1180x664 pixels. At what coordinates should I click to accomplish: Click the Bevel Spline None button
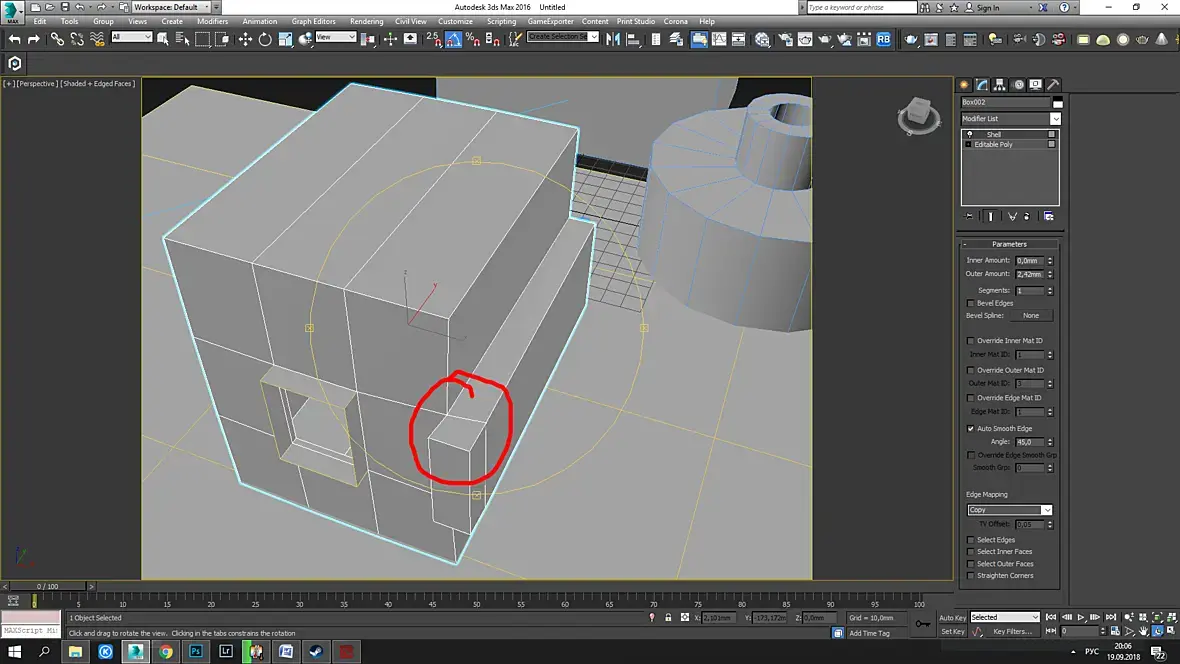pos(1030,315)
